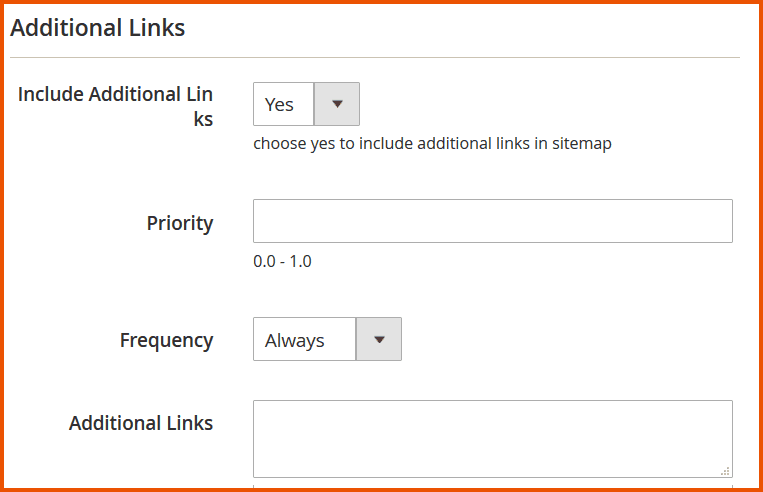Click the word 'sitemap' in the helper note
763x492 pixels.
[582, 144]
